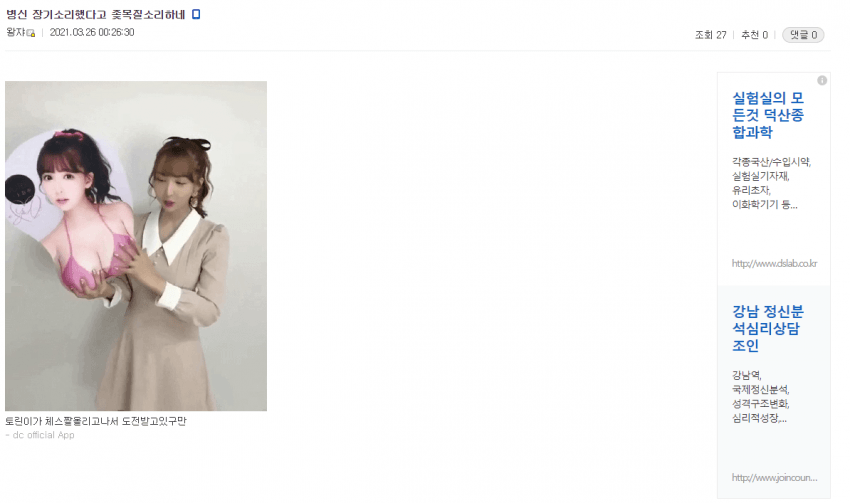Click the dc official App signature text
Screen dimensions: 850x503
coord(40,435)
